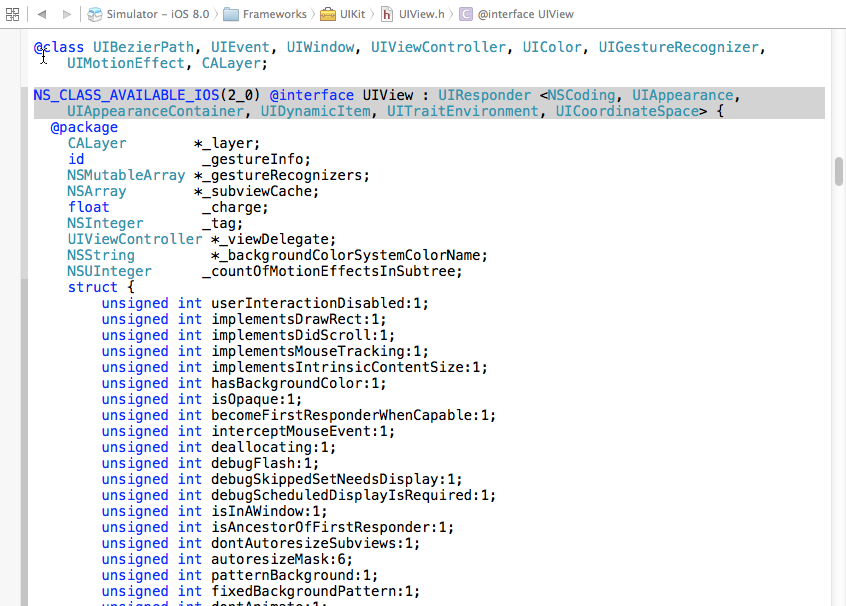
Task: Open the 'UIView.h' file breadcrumb menu
Action: point(421,14)
